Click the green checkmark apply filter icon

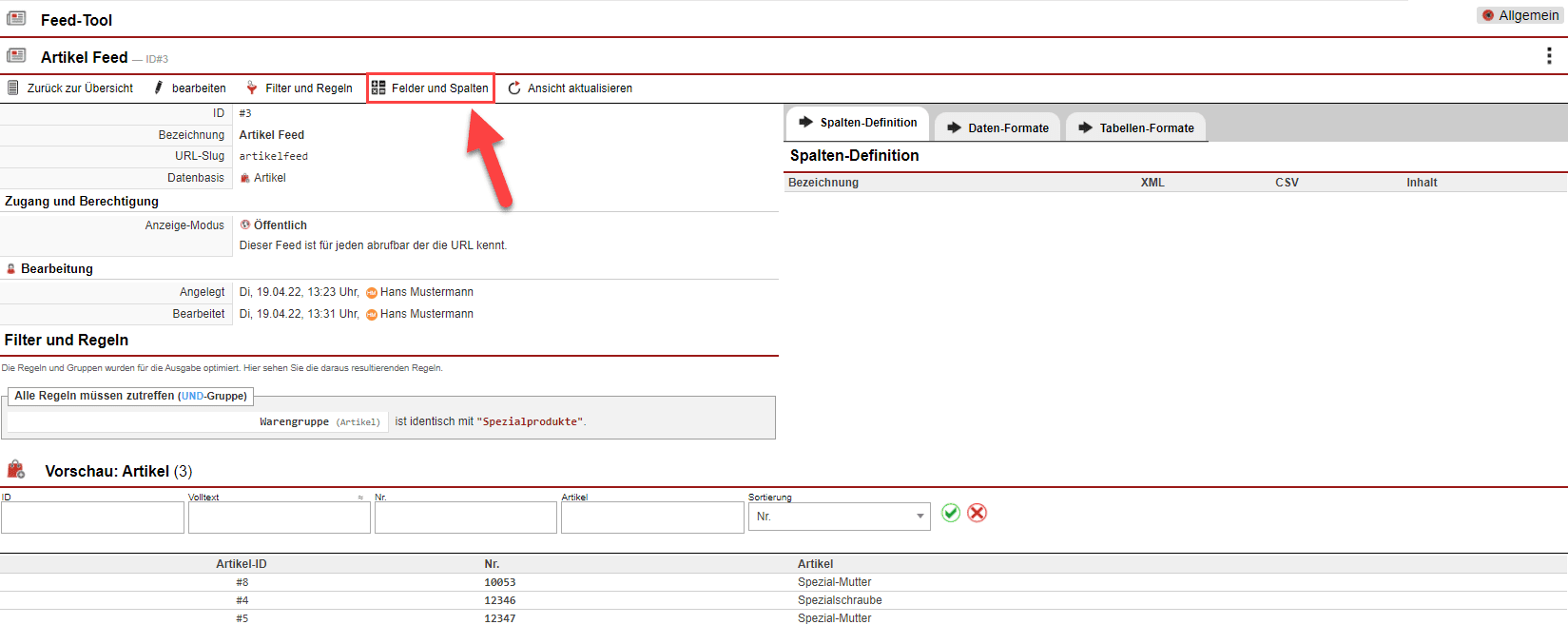pos(950,514)
